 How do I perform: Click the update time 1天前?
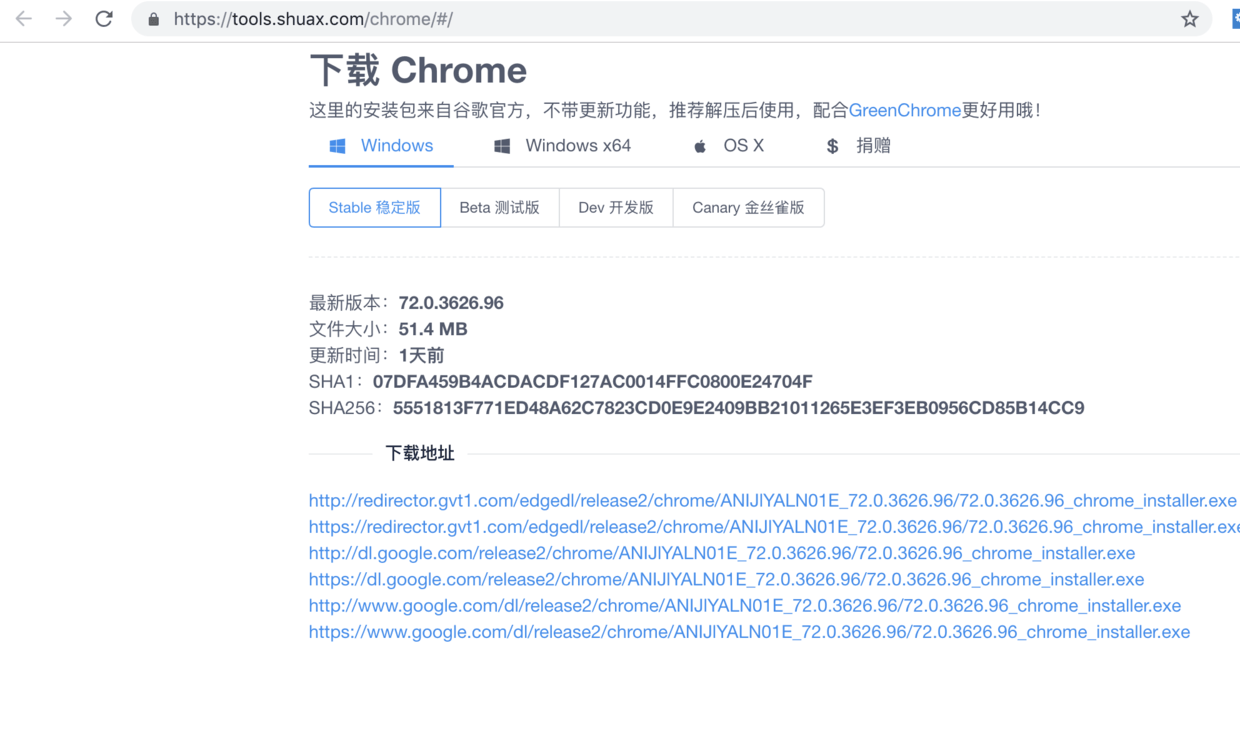pos(421,355)
